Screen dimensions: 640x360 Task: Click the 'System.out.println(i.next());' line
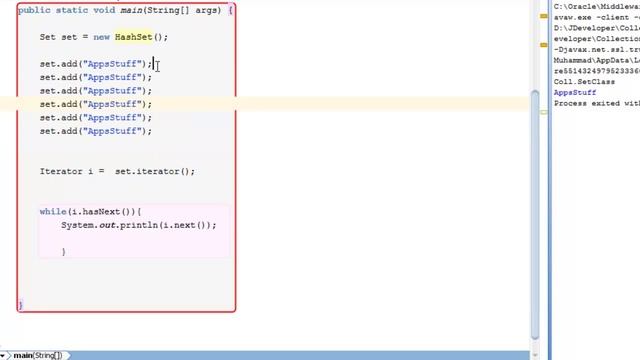[x=139, y=225]
